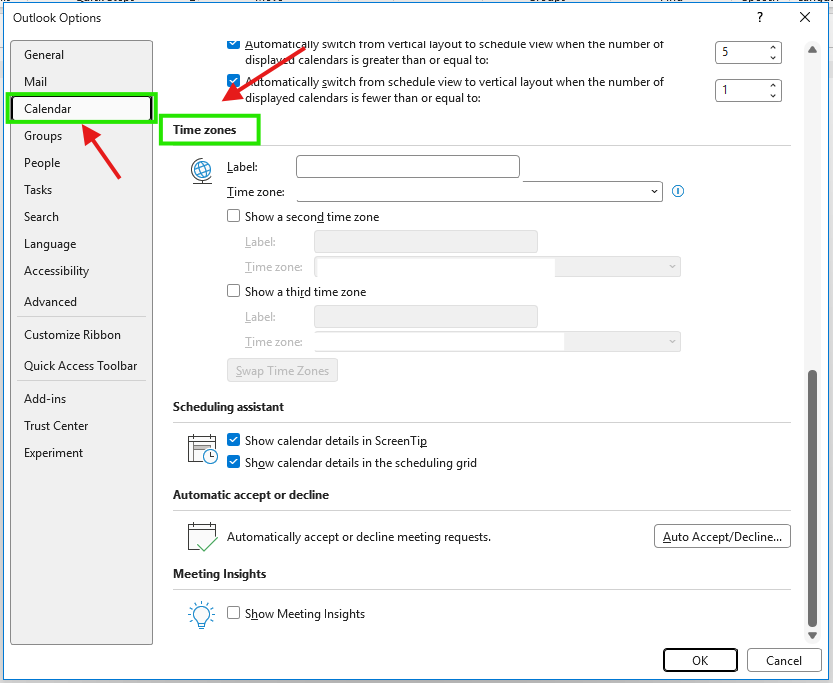Toggle switch from vertical layout to schedule view
The width and height of the screenshot is (833, 683).
tap(233, 44)
